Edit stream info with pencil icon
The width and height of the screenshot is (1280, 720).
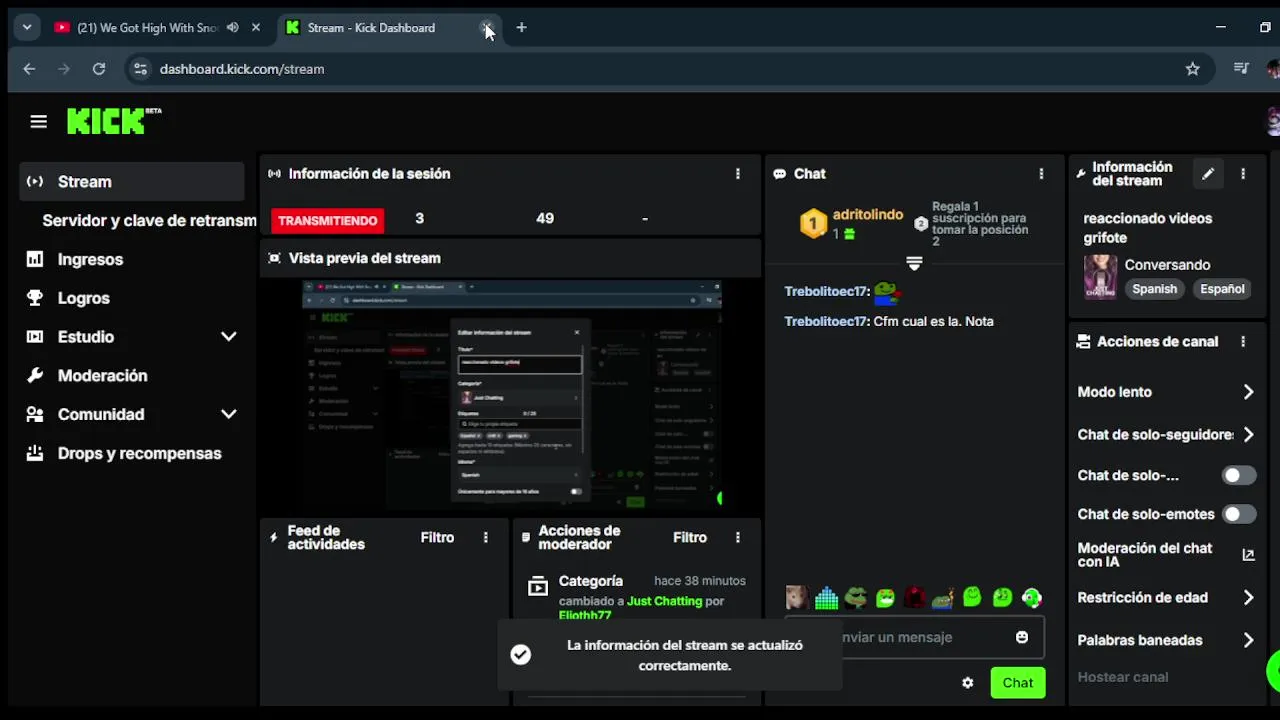1208,174
